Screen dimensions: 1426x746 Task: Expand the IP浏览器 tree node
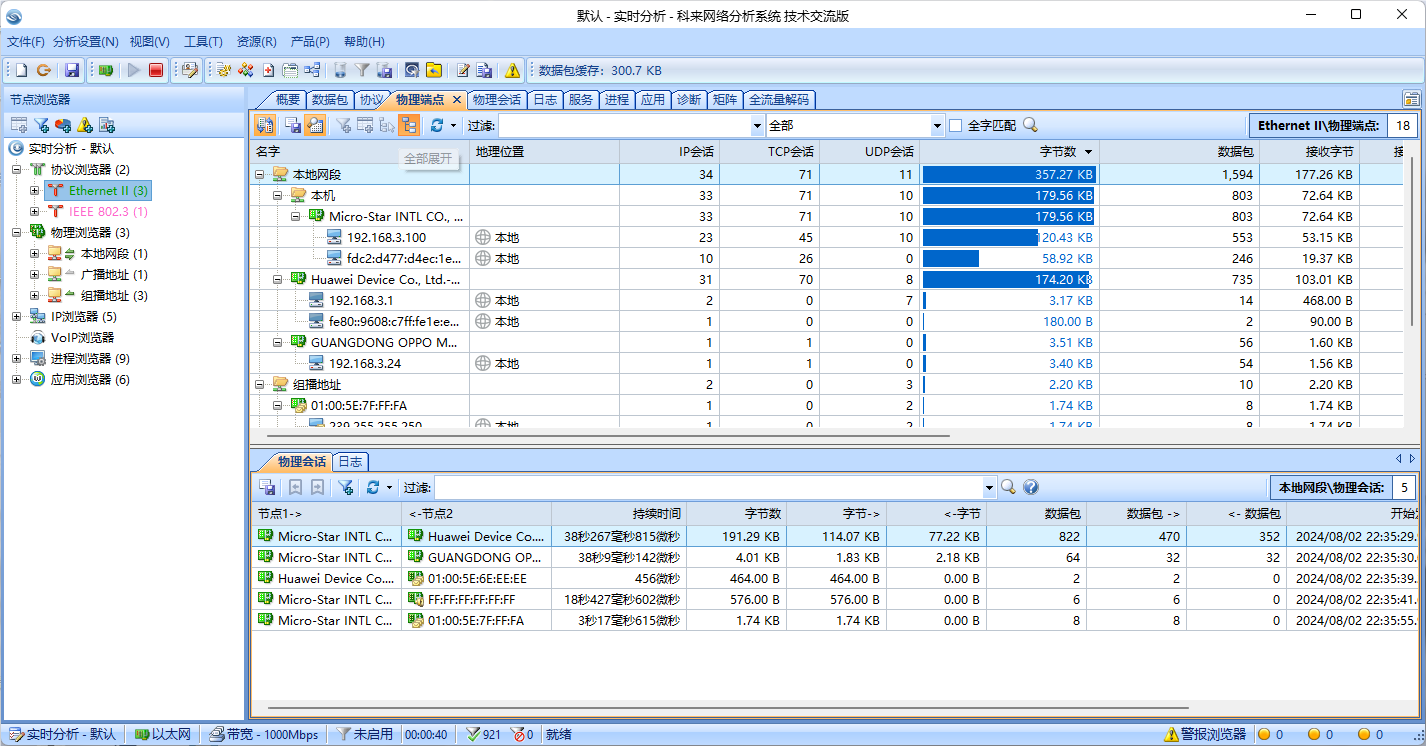tap(16, 316)
